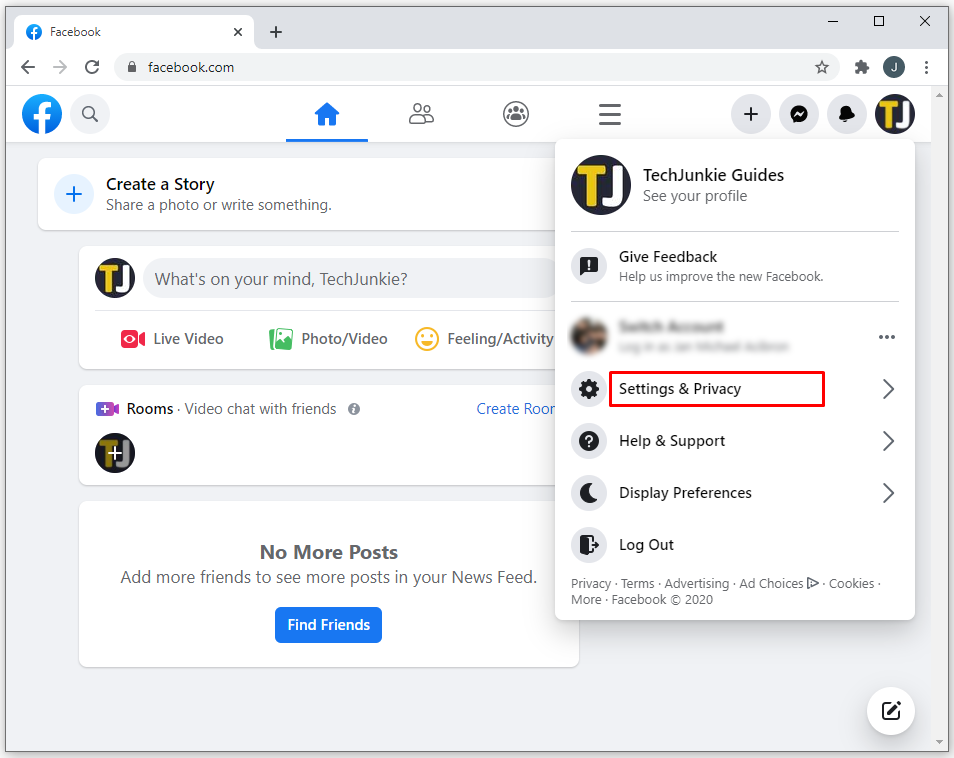The height and width of the screenshot is (758, 954).
Task: Select Log Out from account menu
Action: coord(646,545)
